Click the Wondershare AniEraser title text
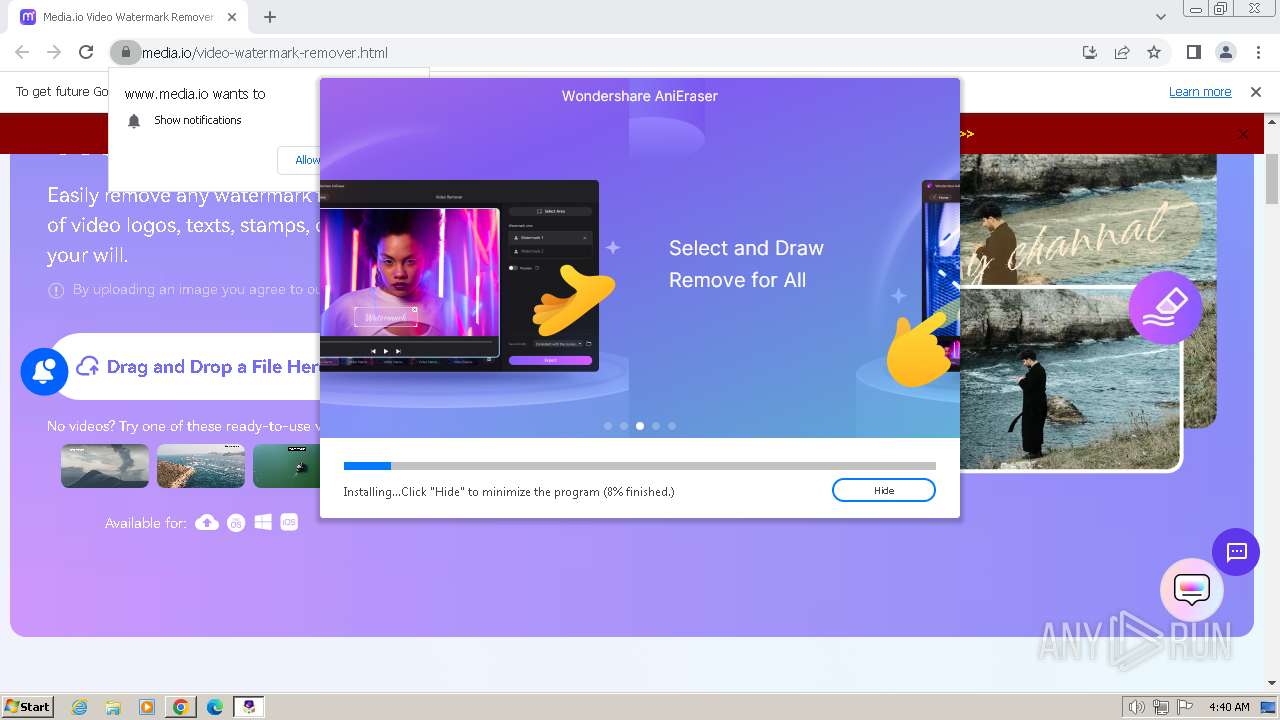The width and height of the screenshot is (1280, 720). pyautogui.click(x=640, y=96)
